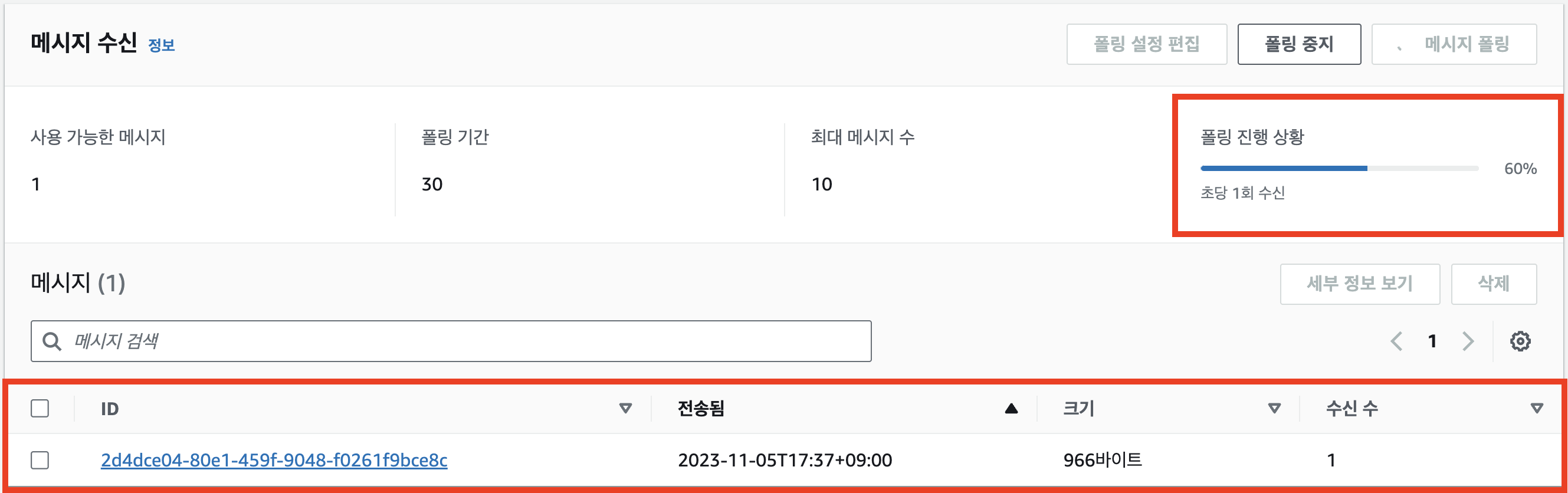The image size is (1568, 493).
Task: Toggle the ID column sort indicator
Action: click(625, 409)
